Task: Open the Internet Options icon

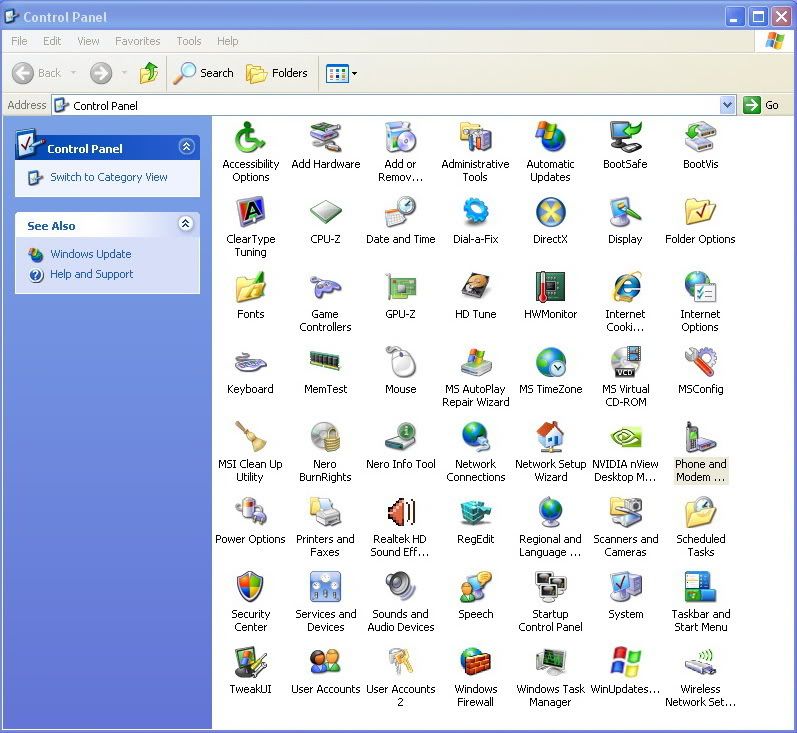Action: click(700, 287)
